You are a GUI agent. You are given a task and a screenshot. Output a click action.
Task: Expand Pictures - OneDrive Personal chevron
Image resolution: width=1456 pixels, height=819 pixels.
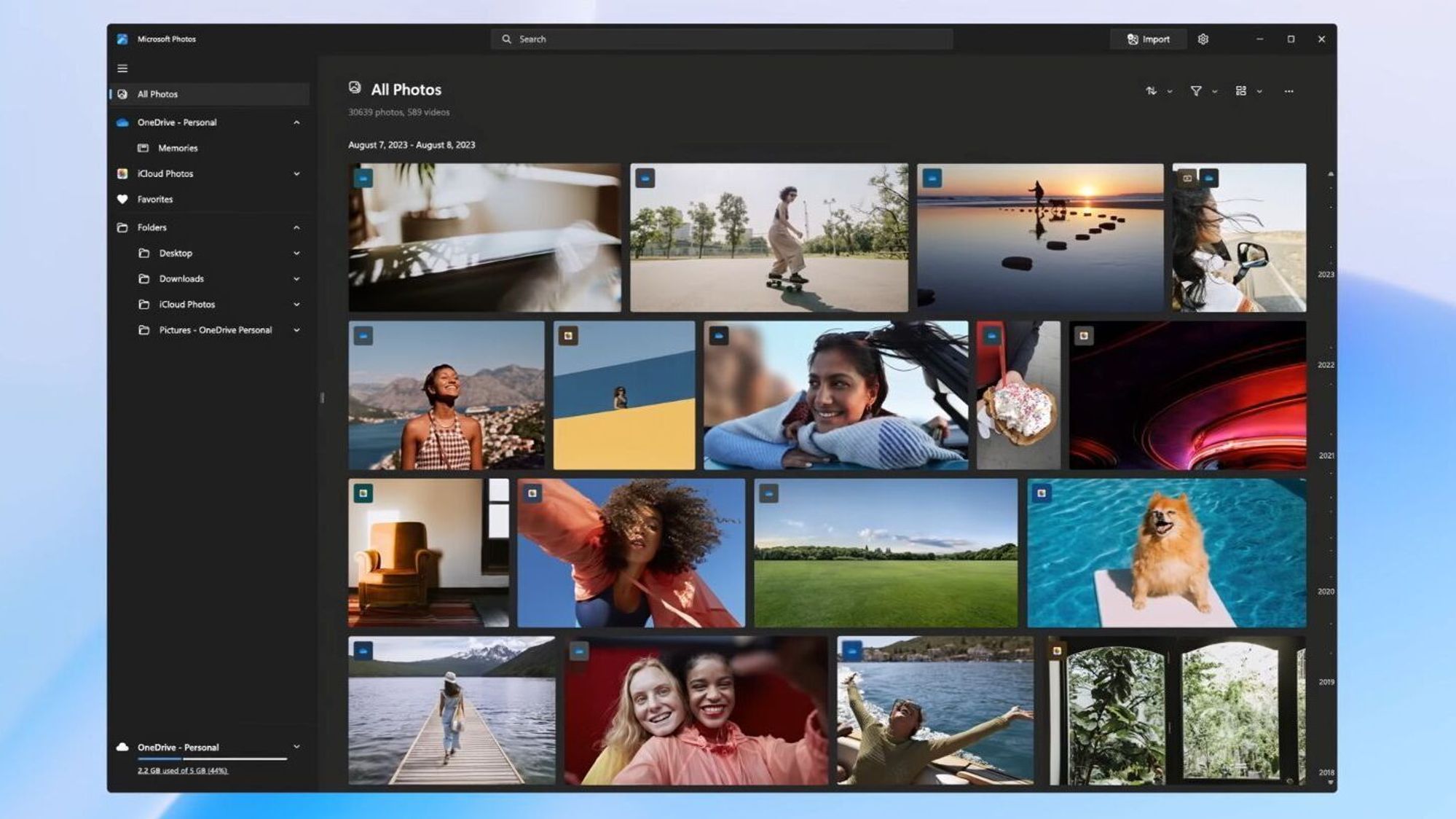point(296,330)
